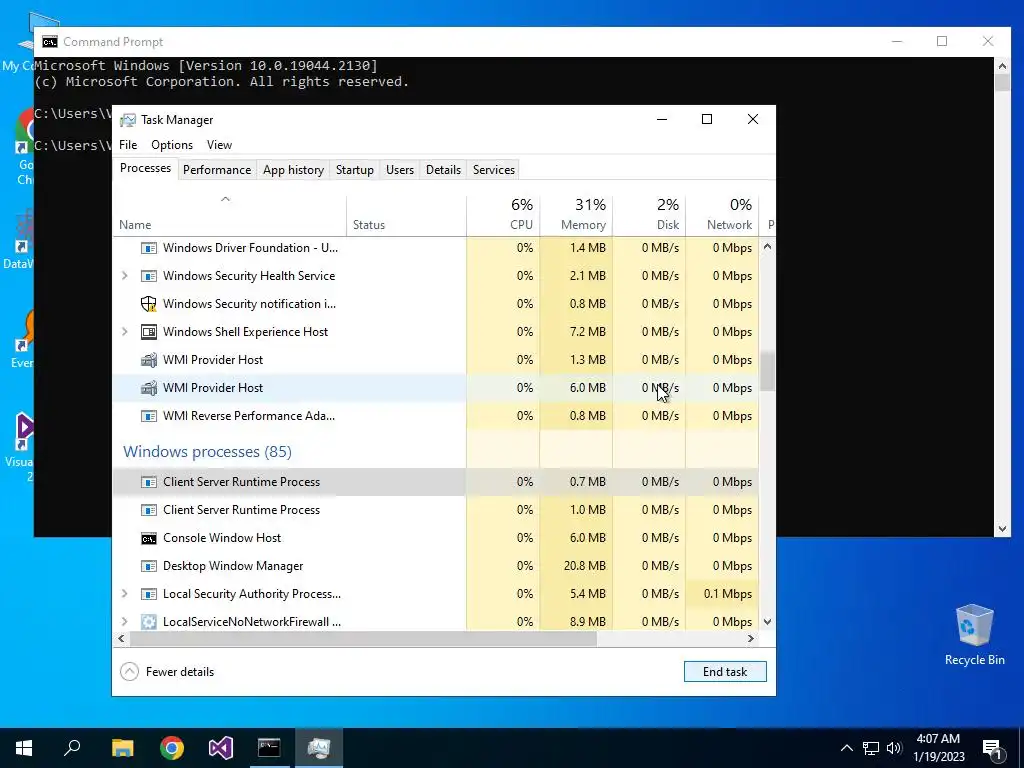1024x768 pixels.
Task: Open the File menu
Action: 128,145
